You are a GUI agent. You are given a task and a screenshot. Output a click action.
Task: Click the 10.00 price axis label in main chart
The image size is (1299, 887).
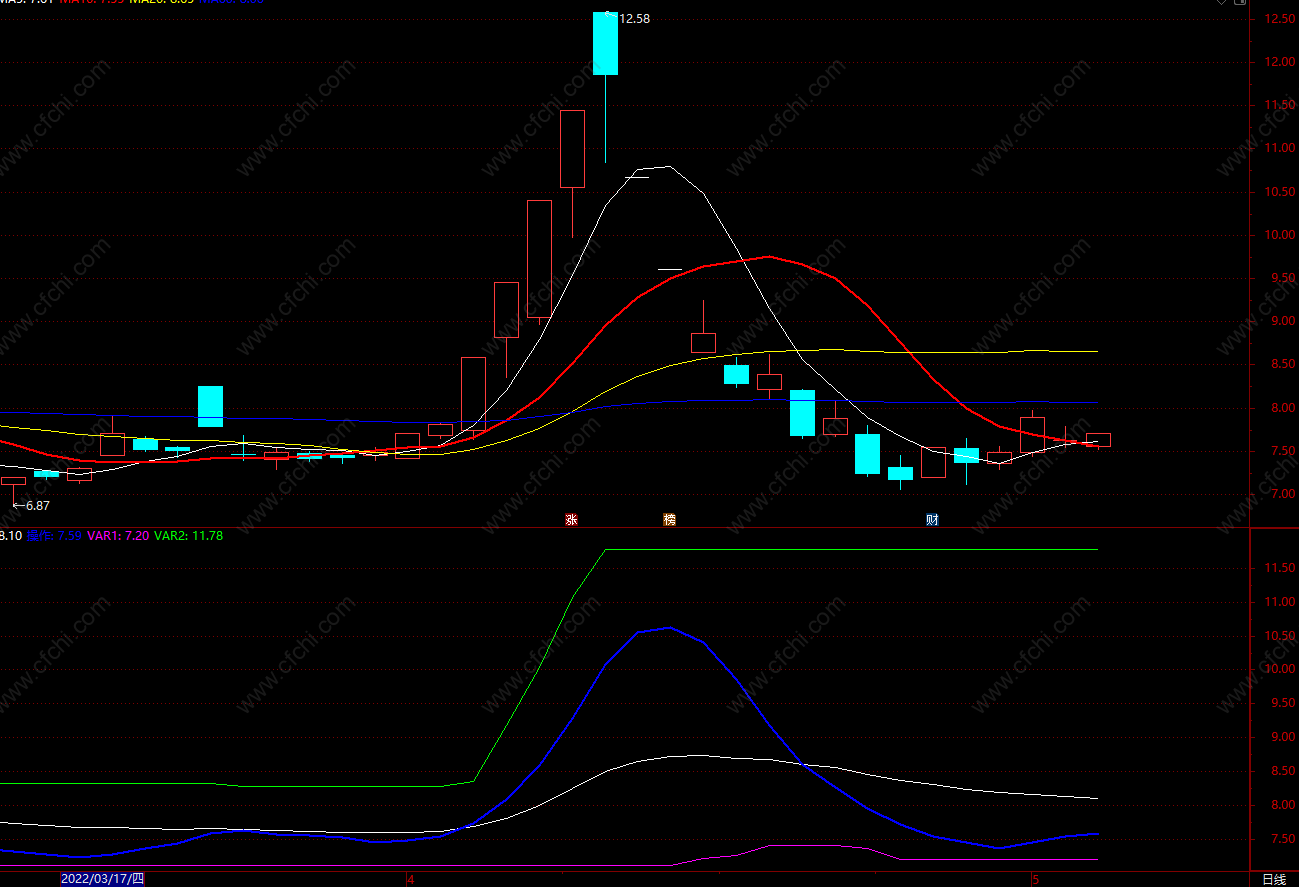click(1279, 235)
